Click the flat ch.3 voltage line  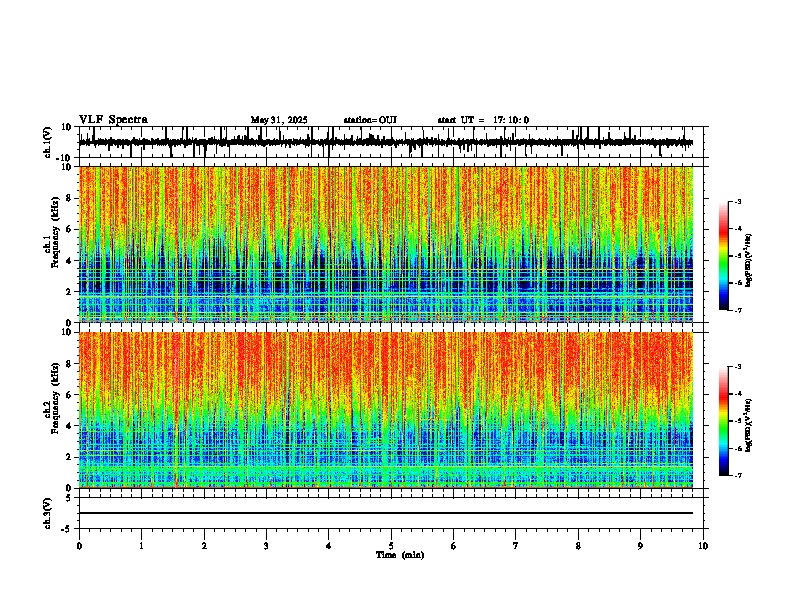tap(386, 513)
